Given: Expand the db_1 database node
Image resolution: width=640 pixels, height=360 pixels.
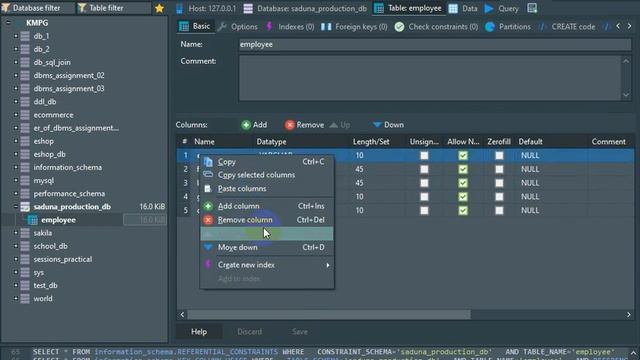Looking at the screenshot, I should [x=16, y=36].
